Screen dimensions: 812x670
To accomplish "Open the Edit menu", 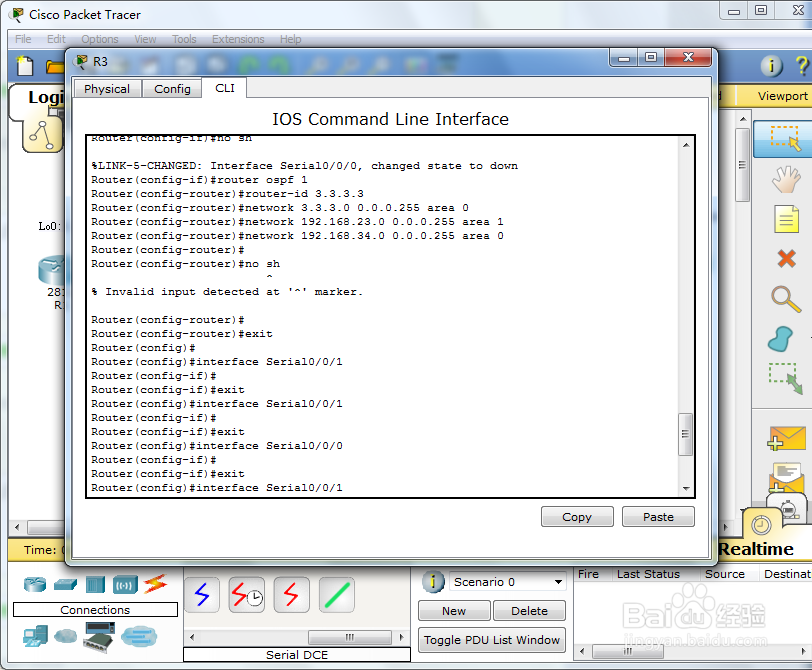I will click(56, 39).
